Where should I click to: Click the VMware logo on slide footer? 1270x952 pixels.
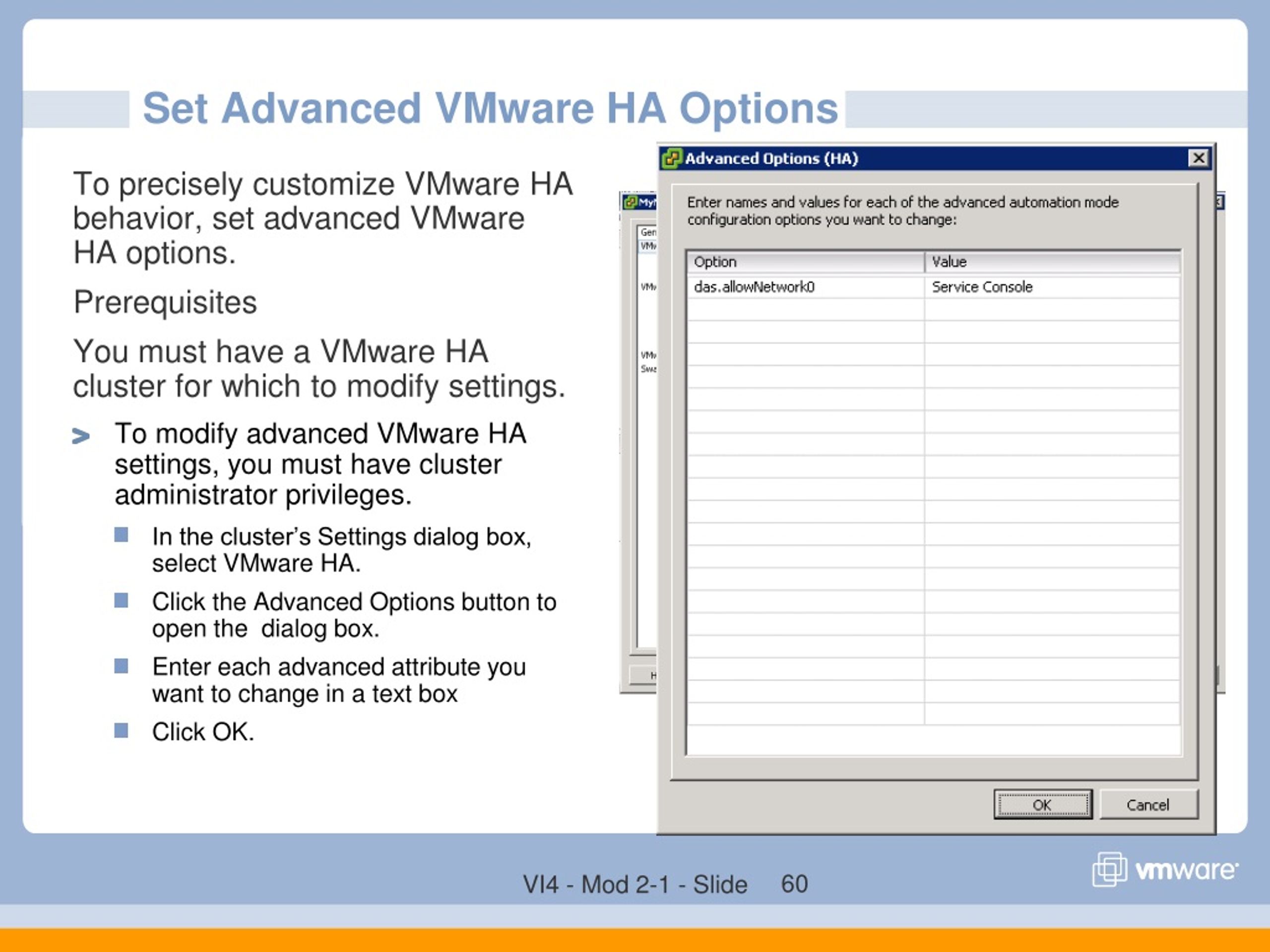(x=1165, y=870)
